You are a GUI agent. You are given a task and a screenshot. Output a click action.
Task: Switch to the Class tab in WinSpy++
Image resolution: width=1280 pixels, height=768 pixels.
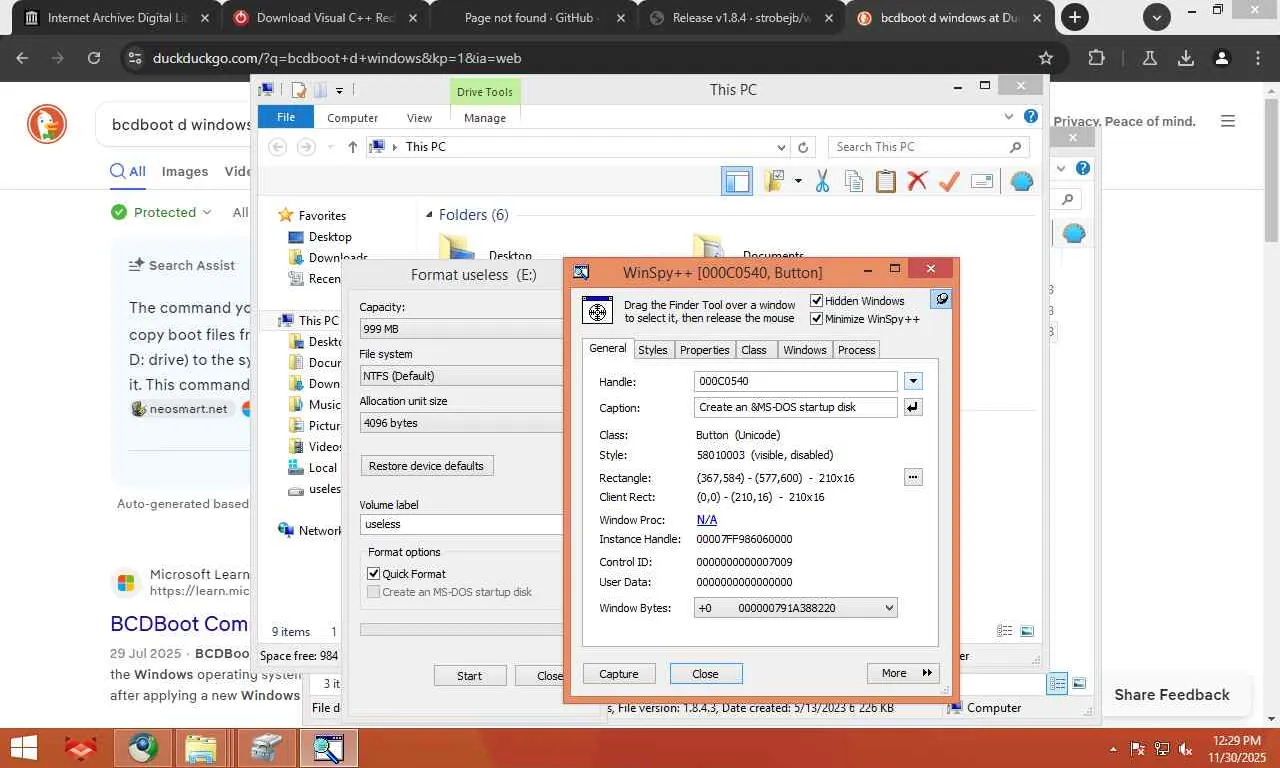(754, 350)
